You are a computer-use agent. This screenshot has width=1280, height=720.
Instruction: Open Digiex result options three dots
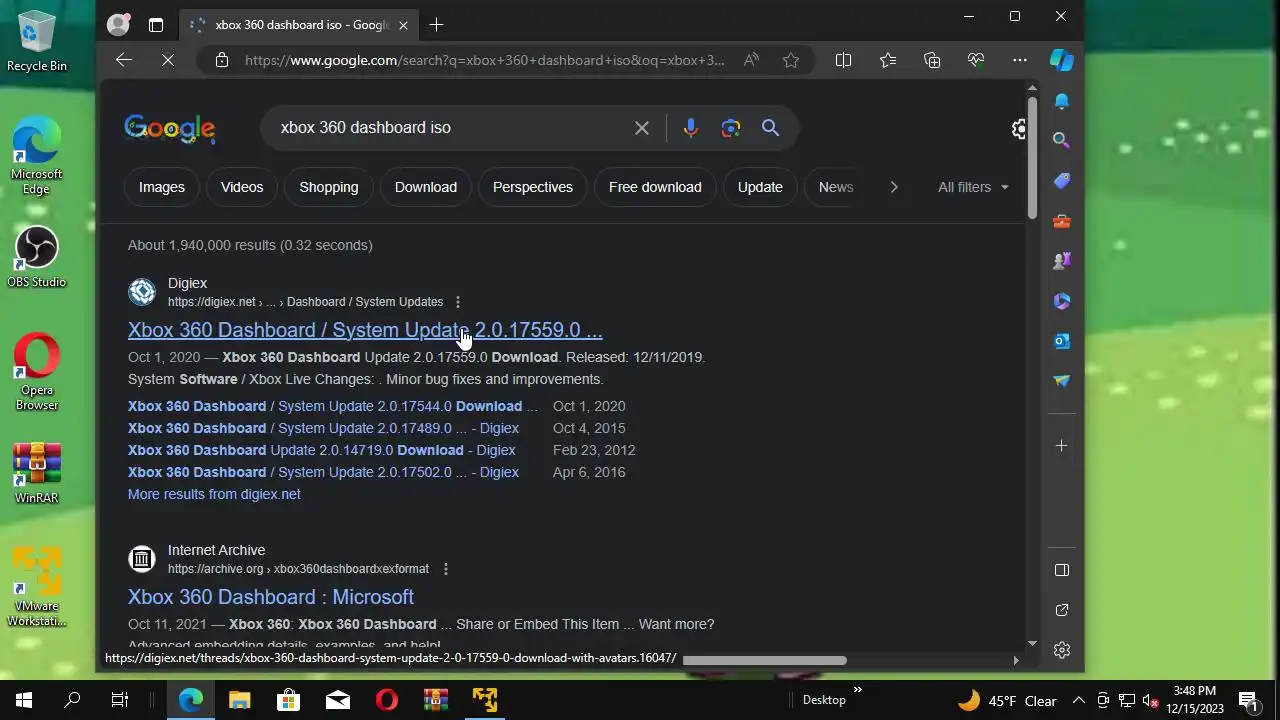click(x=458, y=302)
